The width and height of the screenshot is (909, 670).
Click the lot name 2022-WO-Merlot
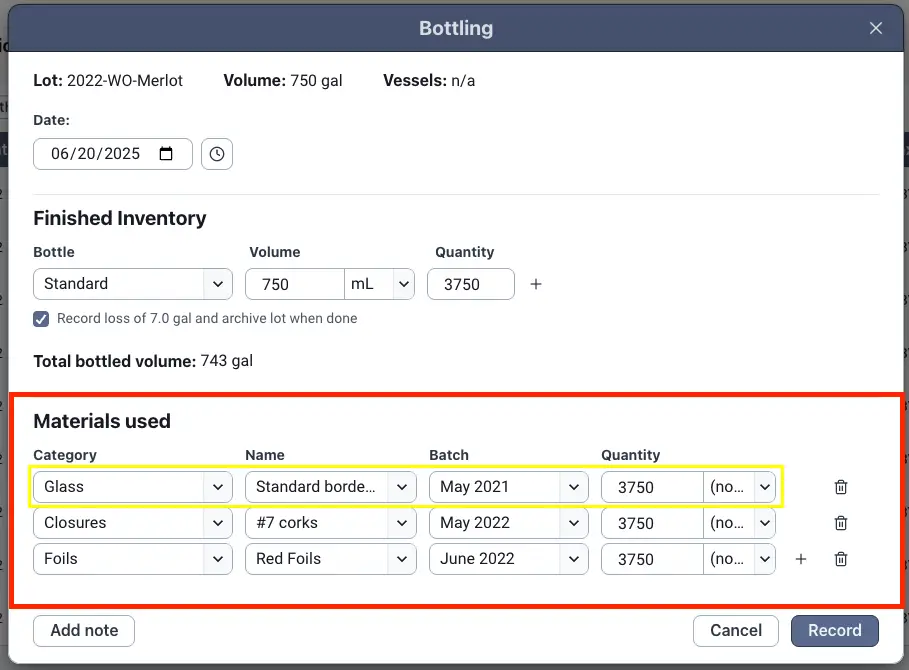coord(125,81)
